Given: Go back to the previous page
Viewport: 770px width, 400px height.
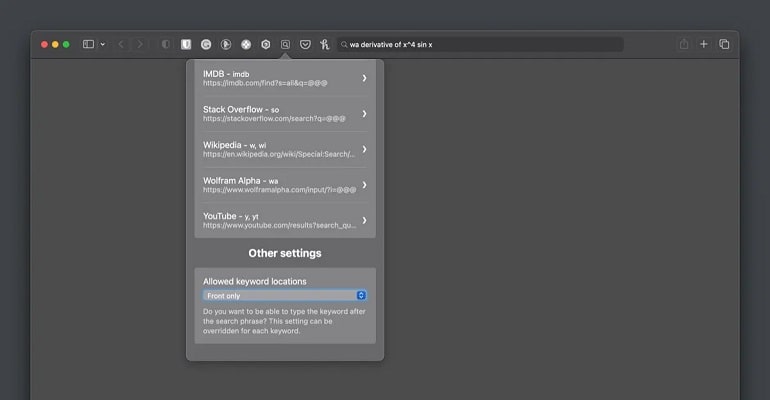Looking at the screenshot, I should click(121, 44).
